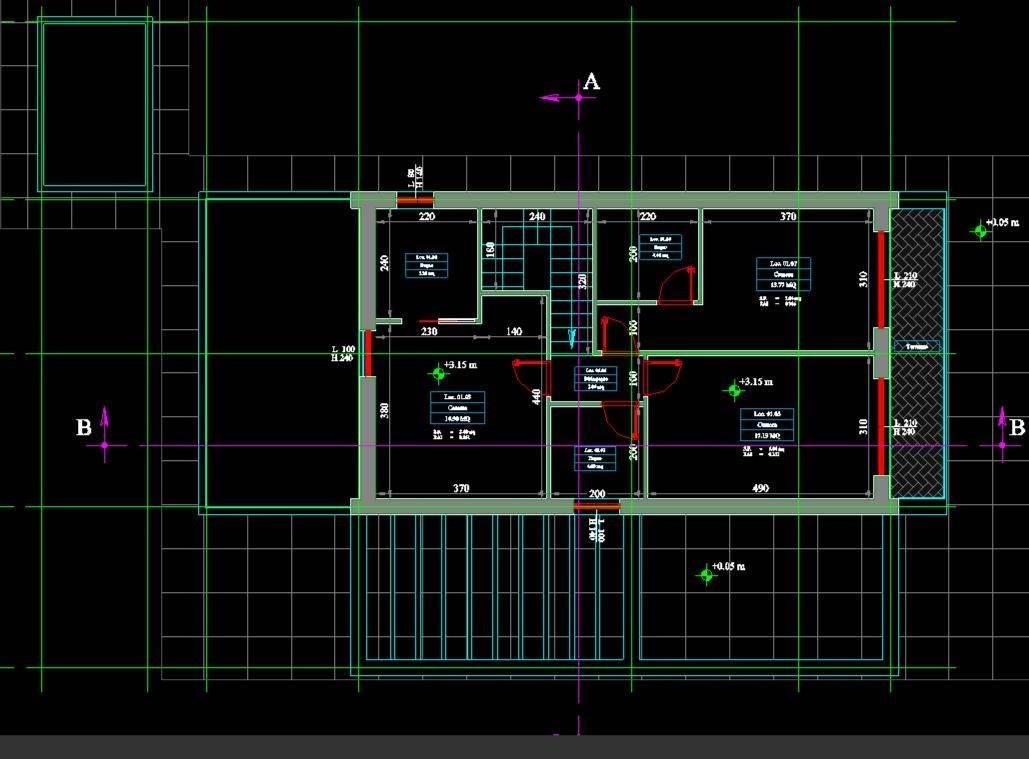Select the horizontal 200 dimension above bottom window
The height and width of the screenshot is (759, 1029).
pos(597,493)
